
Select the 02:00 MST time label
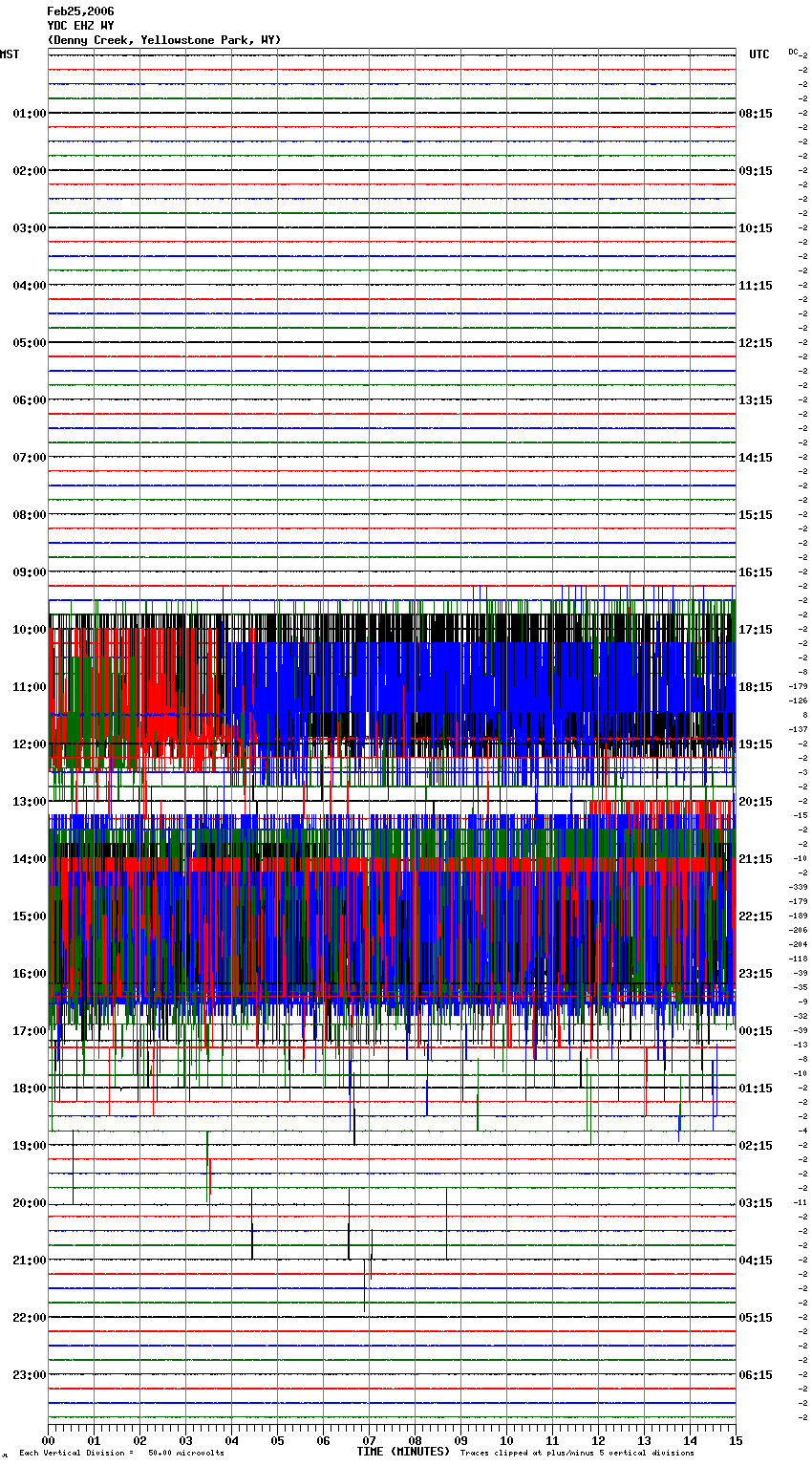tap(29, 171)
